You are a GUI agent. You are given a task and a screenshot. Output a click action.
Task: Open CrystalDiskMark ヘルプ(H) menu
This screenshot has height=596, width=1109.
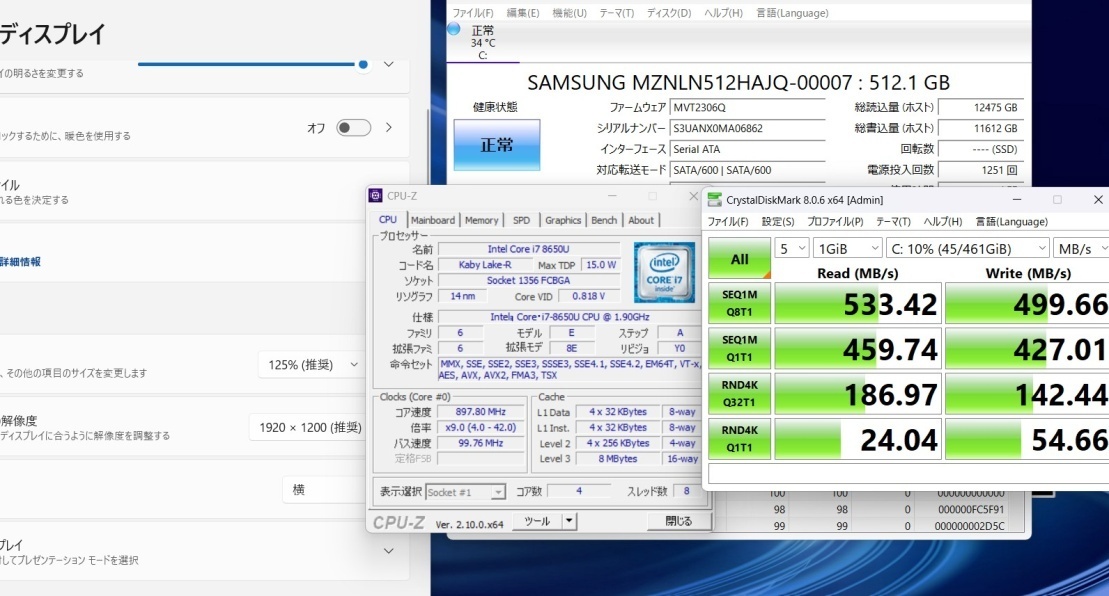(943, 222)
